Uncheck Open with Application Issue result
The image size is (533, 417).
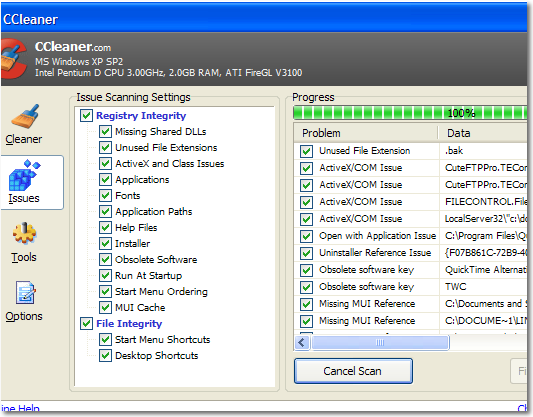(x=306, y=236)
